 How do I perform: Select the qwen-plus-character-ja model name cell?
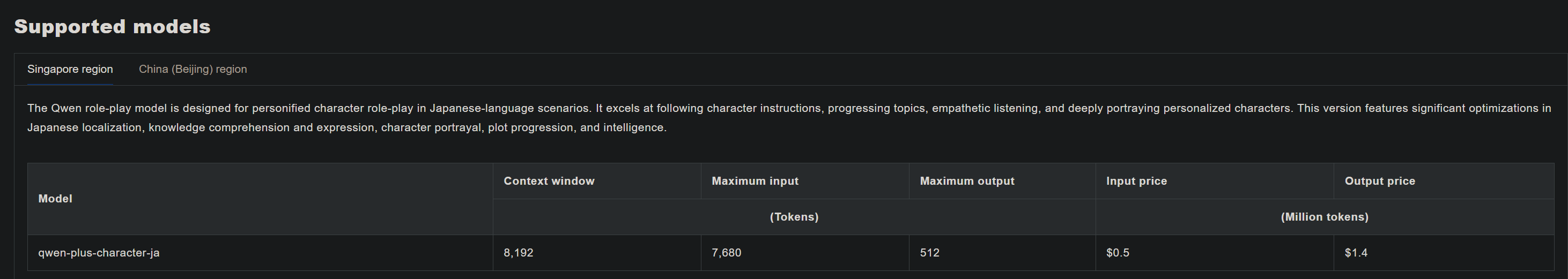point(99,253)
